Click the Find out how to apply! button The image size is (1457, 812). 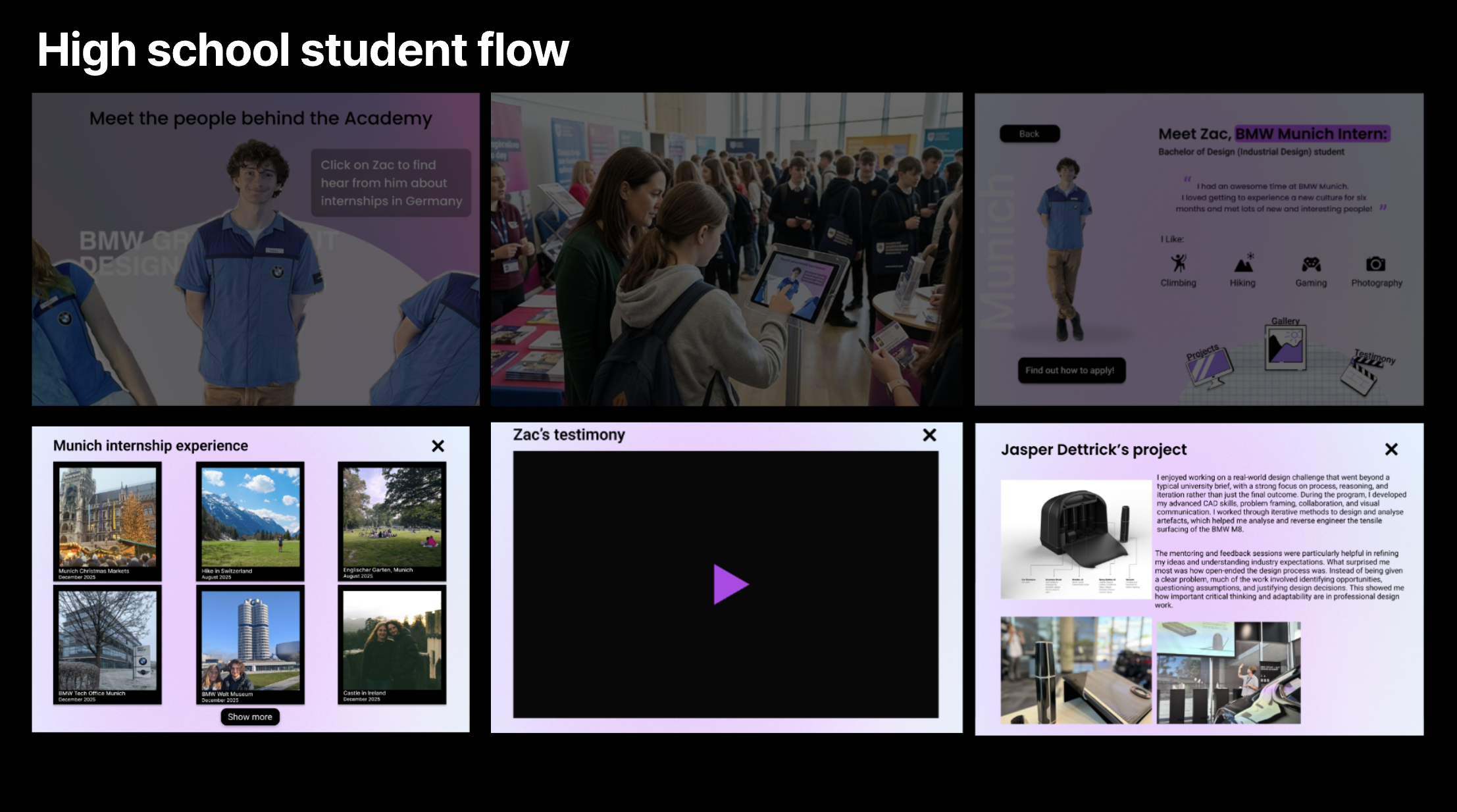[x=1070, y=370]
